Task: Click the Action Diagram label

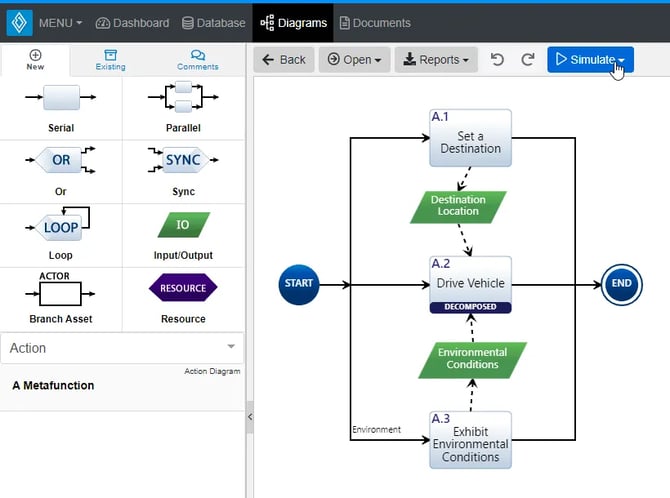Action: click(212, 371)
